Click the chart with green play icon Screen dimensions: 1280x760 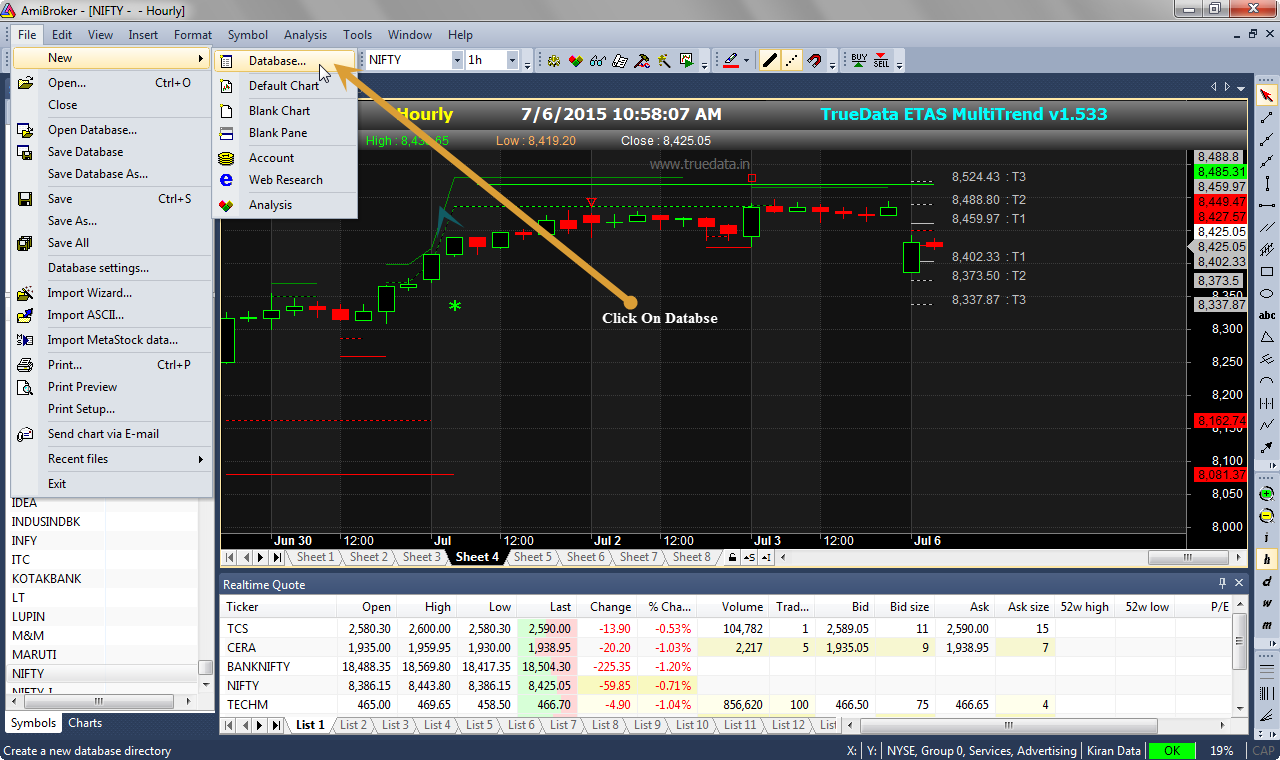[x=687, y=60]
